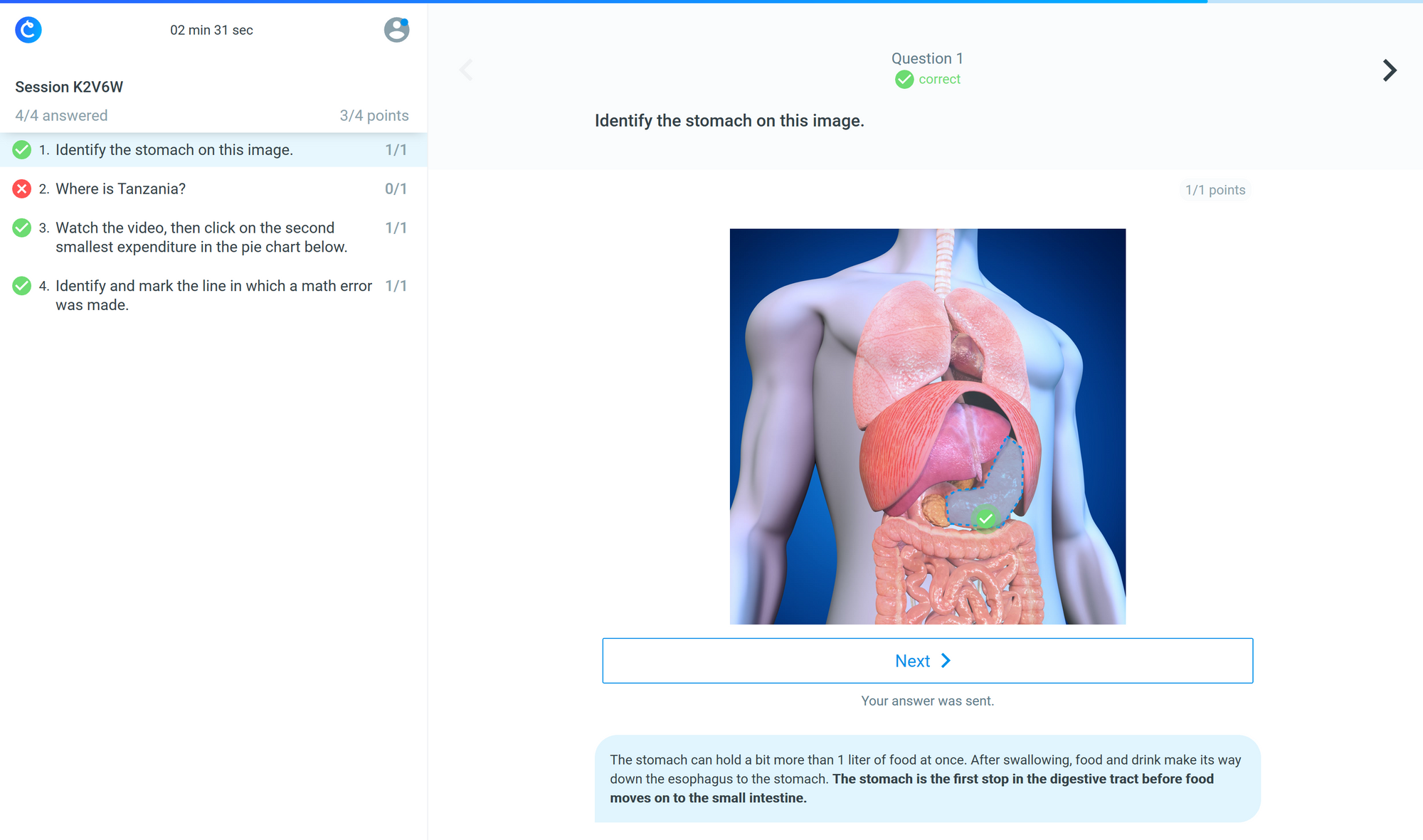Click the green correct status icon
1423x840 pixels.
tap(904, 80)
